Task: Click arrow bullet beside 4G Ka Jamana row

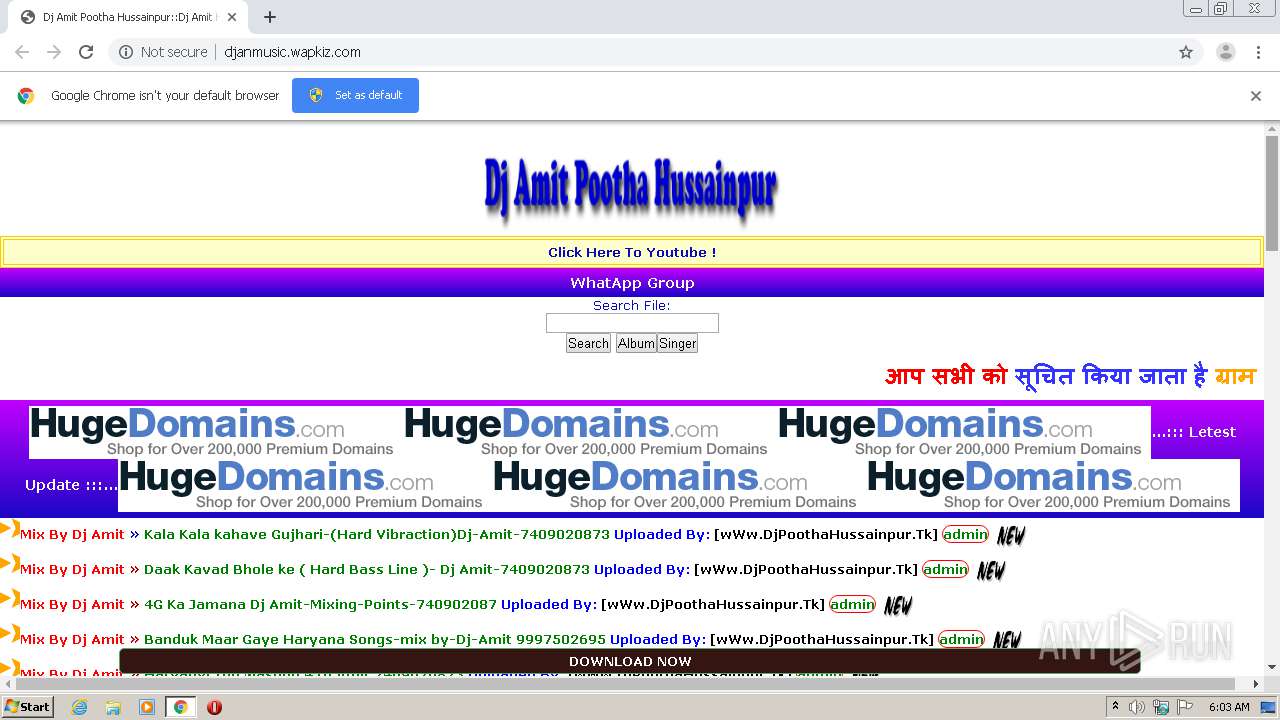Action: [10, 598]
